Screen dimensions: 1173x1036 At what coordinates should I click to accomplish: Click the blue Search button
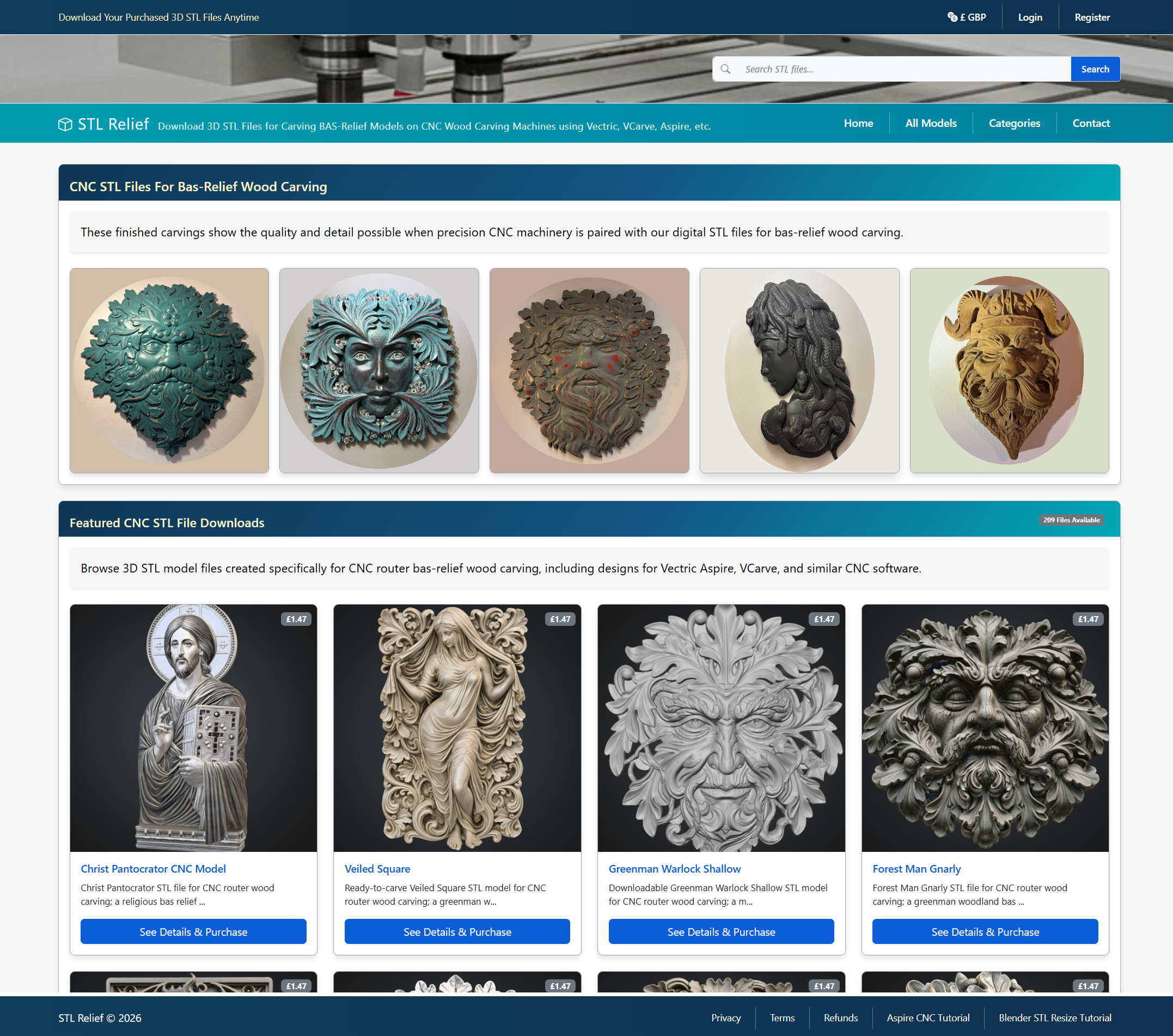[x=1095, y=69]
